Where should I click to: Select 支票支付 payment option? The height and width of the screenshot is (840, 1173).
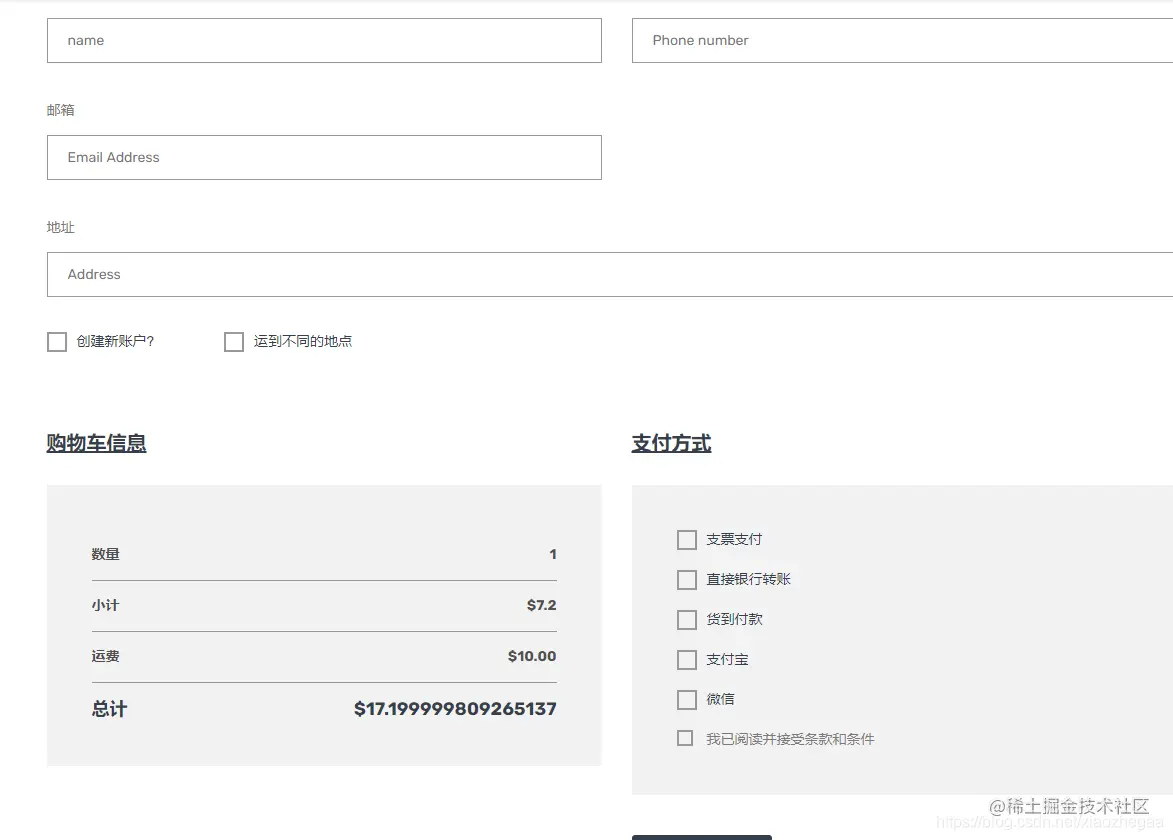pos(687,540)
